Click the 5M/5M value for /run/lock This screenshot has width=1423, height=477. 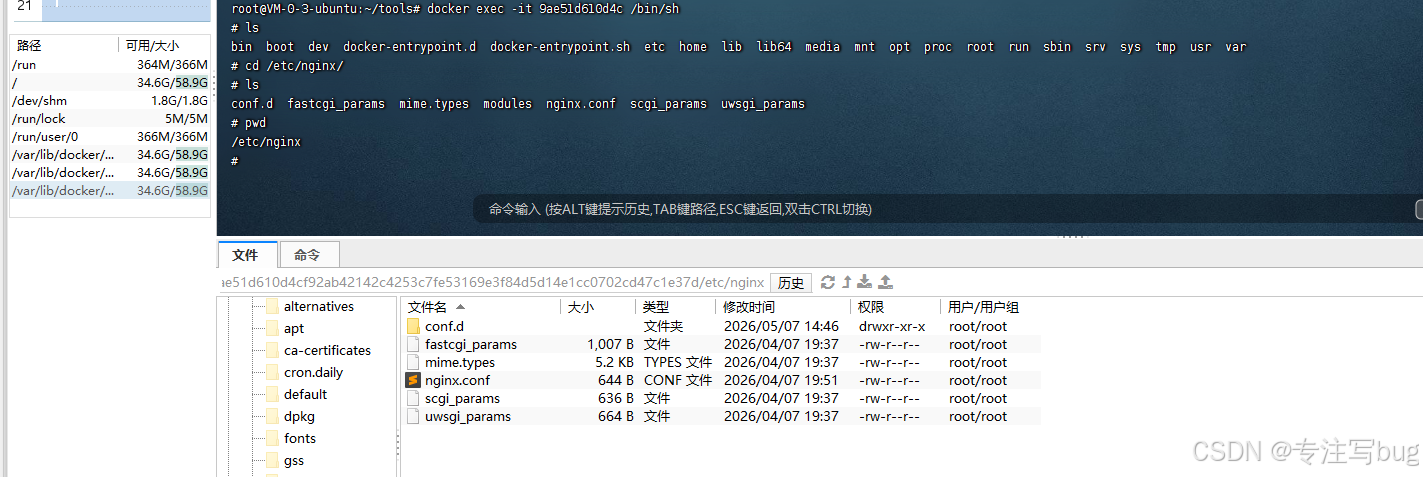click(186, 119)
